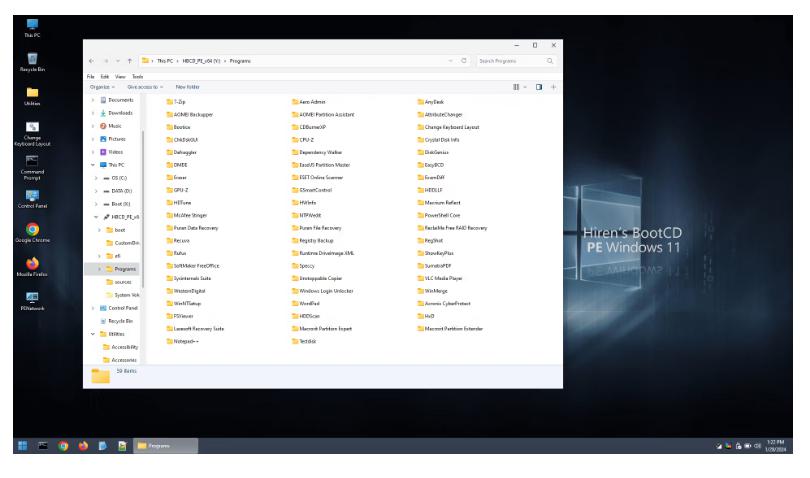
Task: Open the Organize dropdown menu
Action: coord(101,87)
